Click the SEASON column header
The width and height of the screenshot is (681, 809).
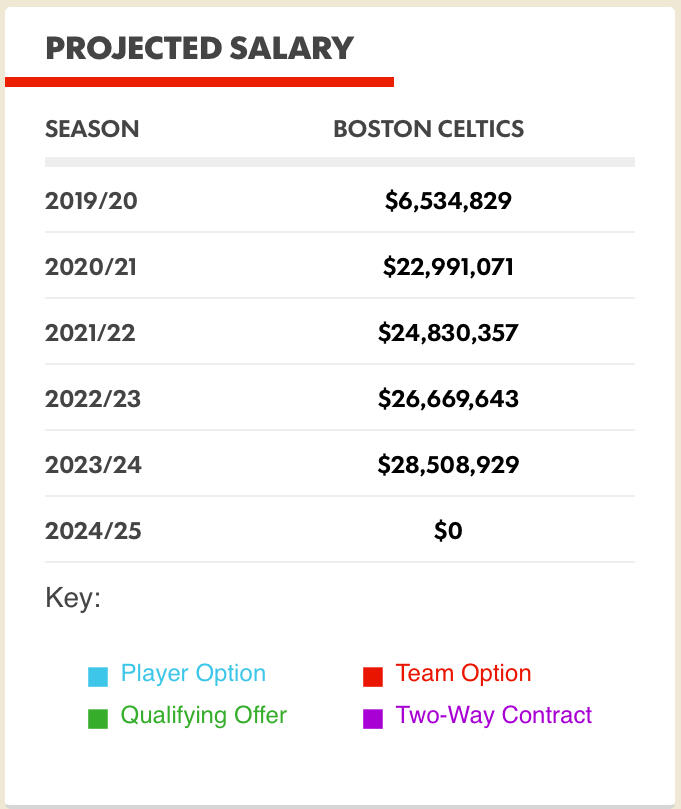click(92, 129)
